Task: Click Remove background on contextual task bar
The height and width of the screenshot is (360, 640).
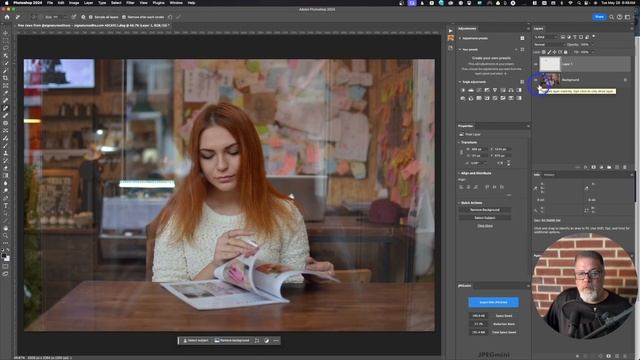Action: [x=232, y=340]
